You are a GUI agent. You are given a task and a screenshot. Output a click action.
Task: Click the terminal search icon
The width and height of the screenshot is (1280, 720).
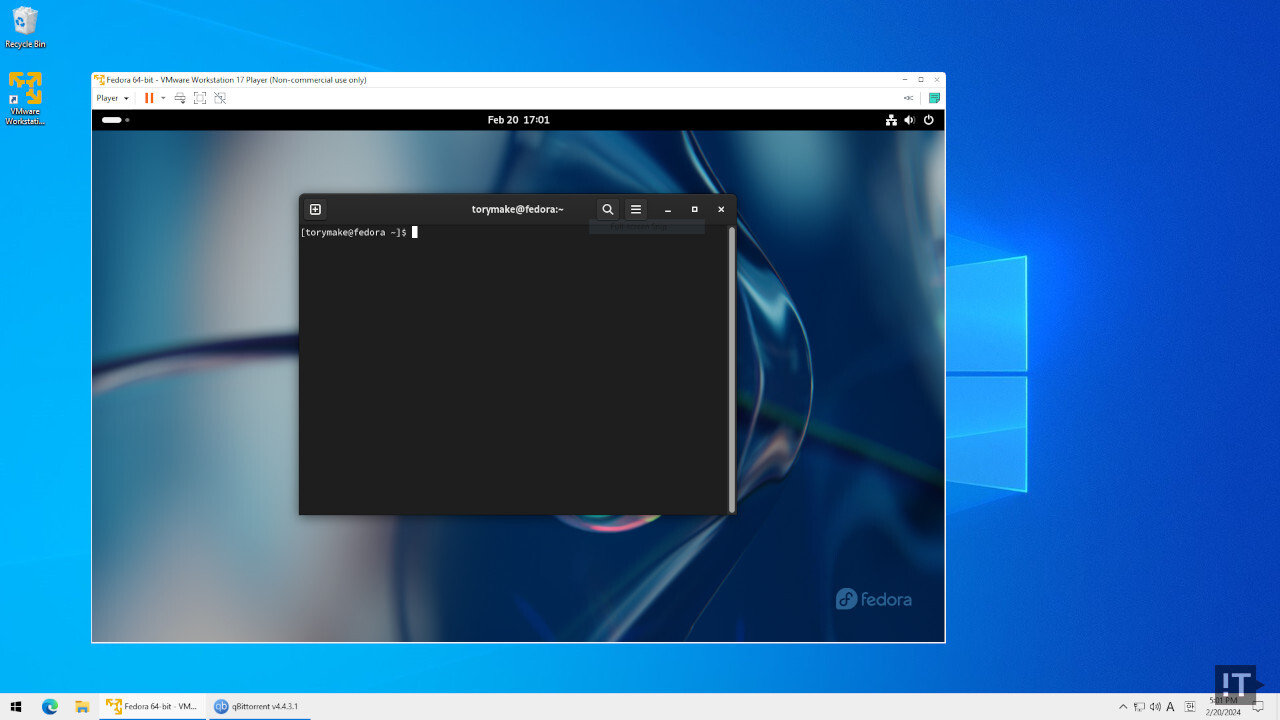coord(607,210)
